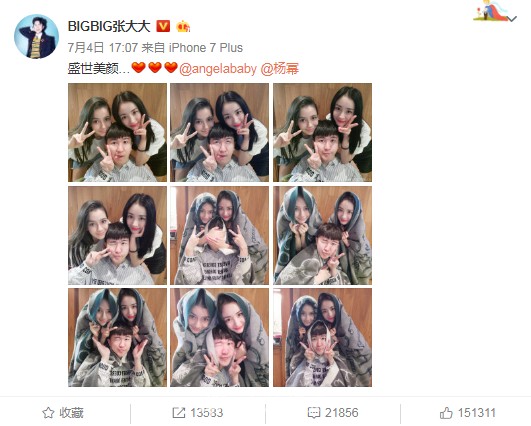Click the repost share icon

pos(178,412)
